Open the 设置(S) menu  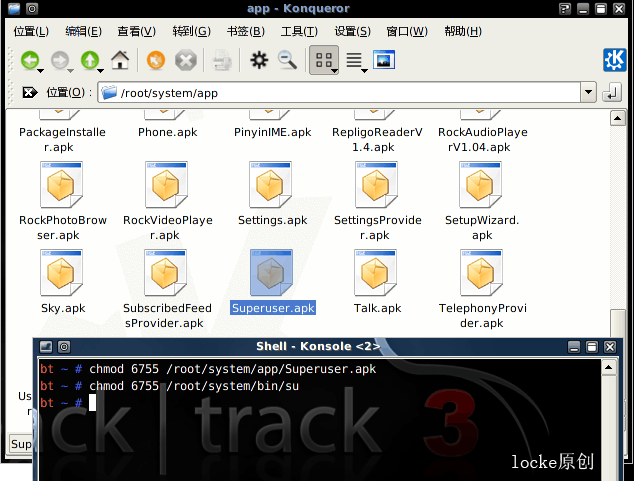pyautogui.click(x=352, y=31)
